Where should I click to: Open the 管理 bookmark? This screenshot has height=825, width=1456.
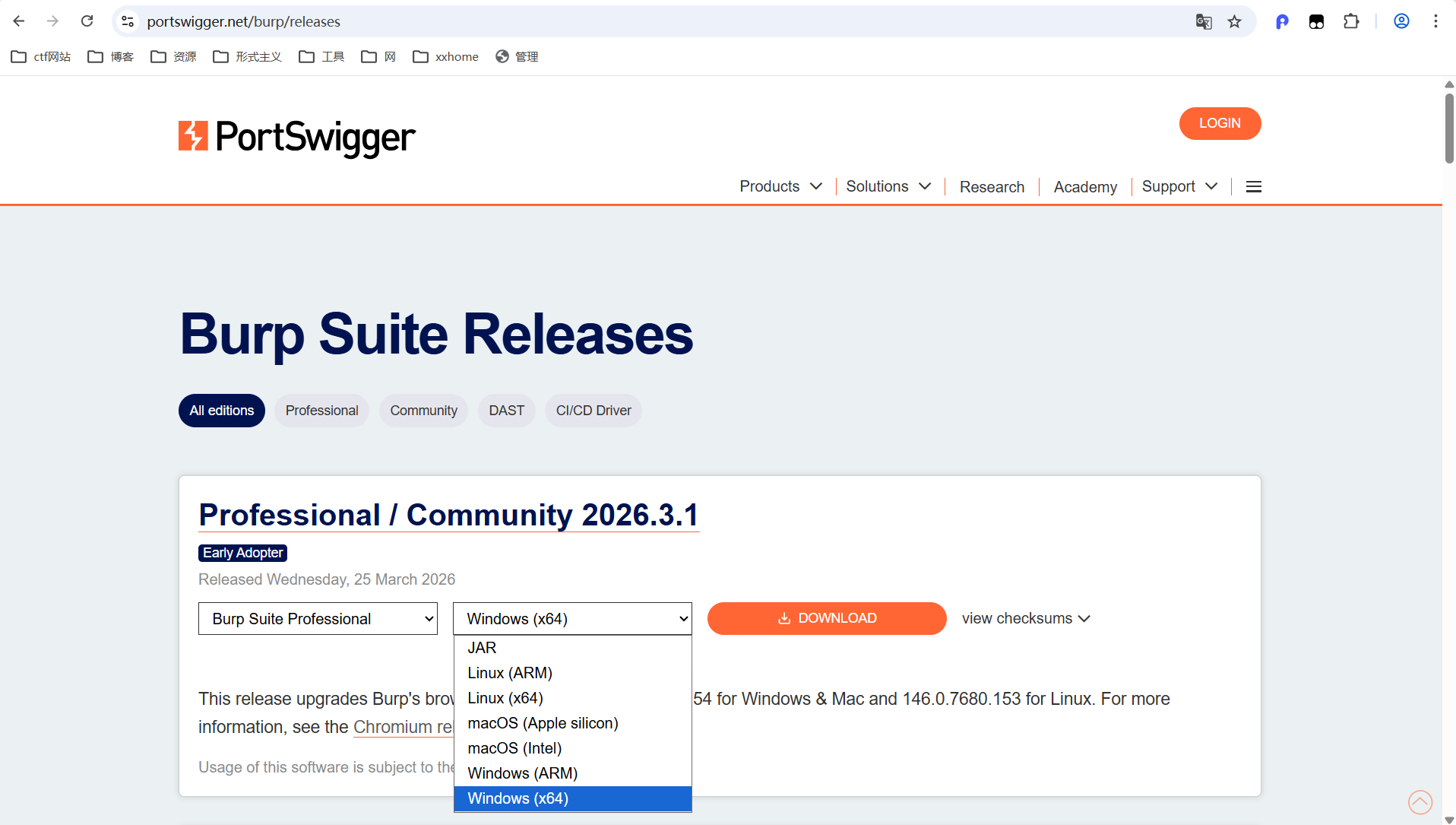tap(517, 57)
